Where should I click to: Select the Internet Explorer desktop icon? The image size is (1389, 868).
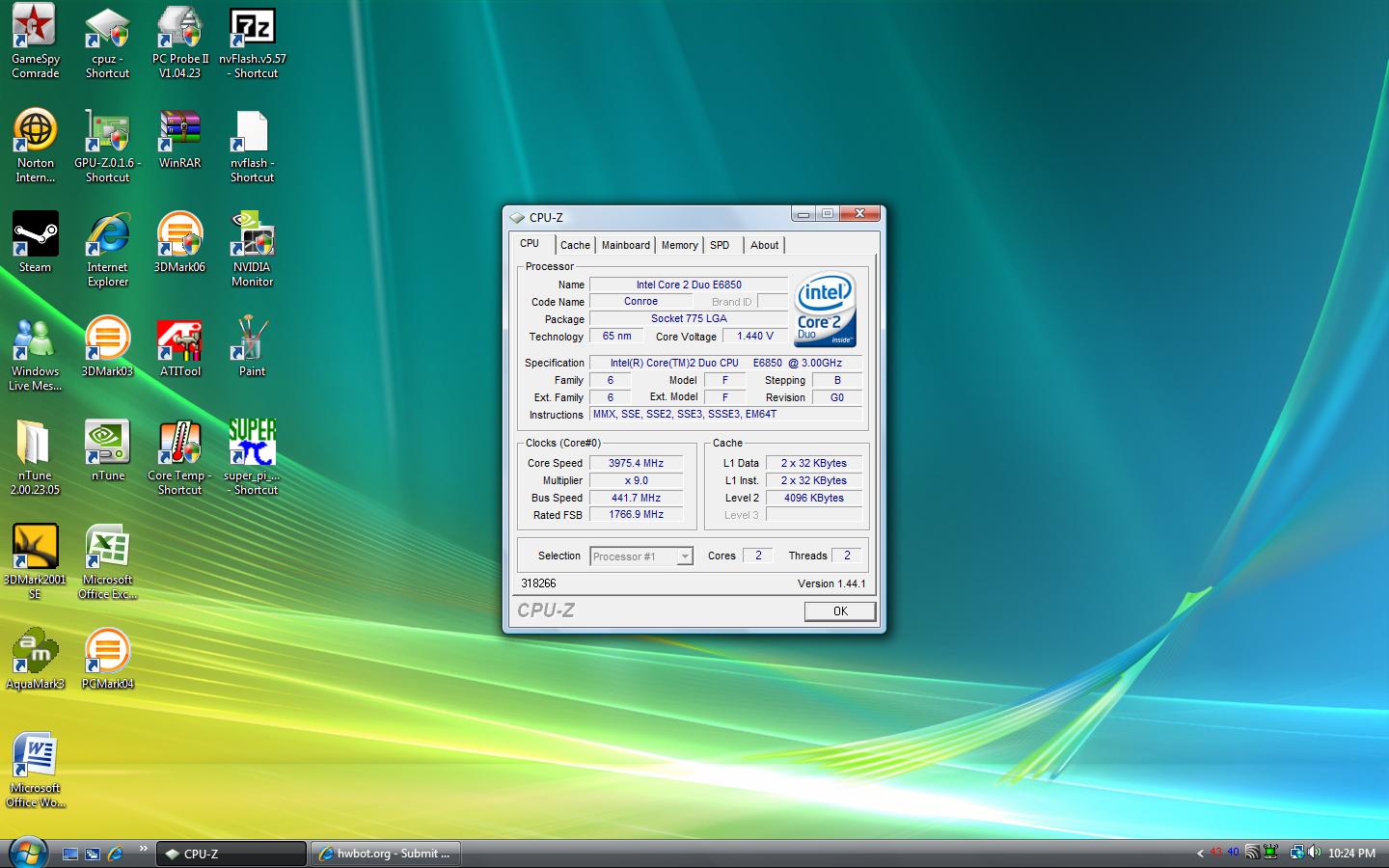tap(107, 249)
